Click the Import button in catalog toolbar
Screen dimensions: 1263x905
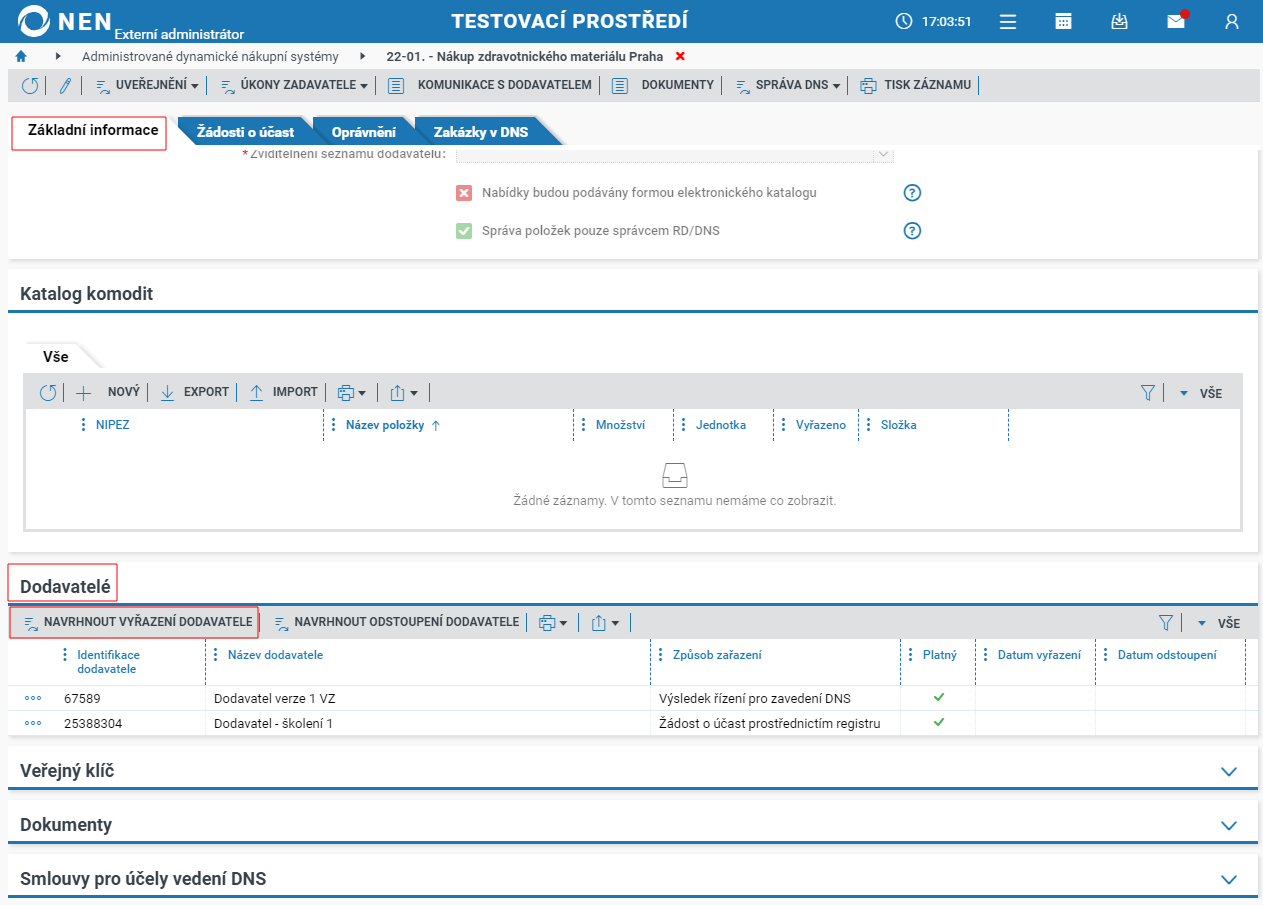[284, 392]
